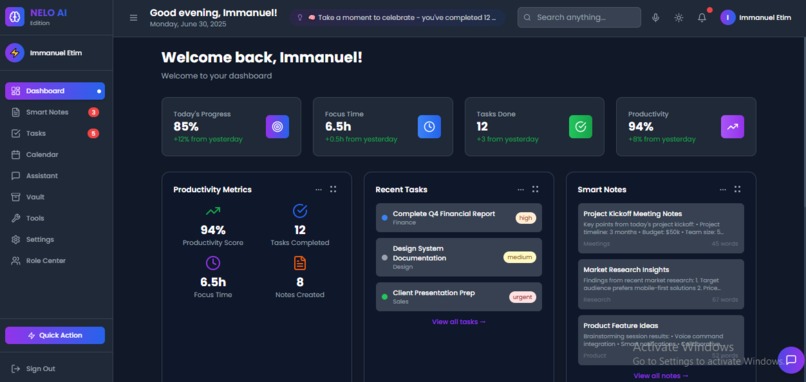The height and width of the screenshot is (382, 806).
Task: Click the red 3 badge on Smart Notes
Action: tap(93, 112)
